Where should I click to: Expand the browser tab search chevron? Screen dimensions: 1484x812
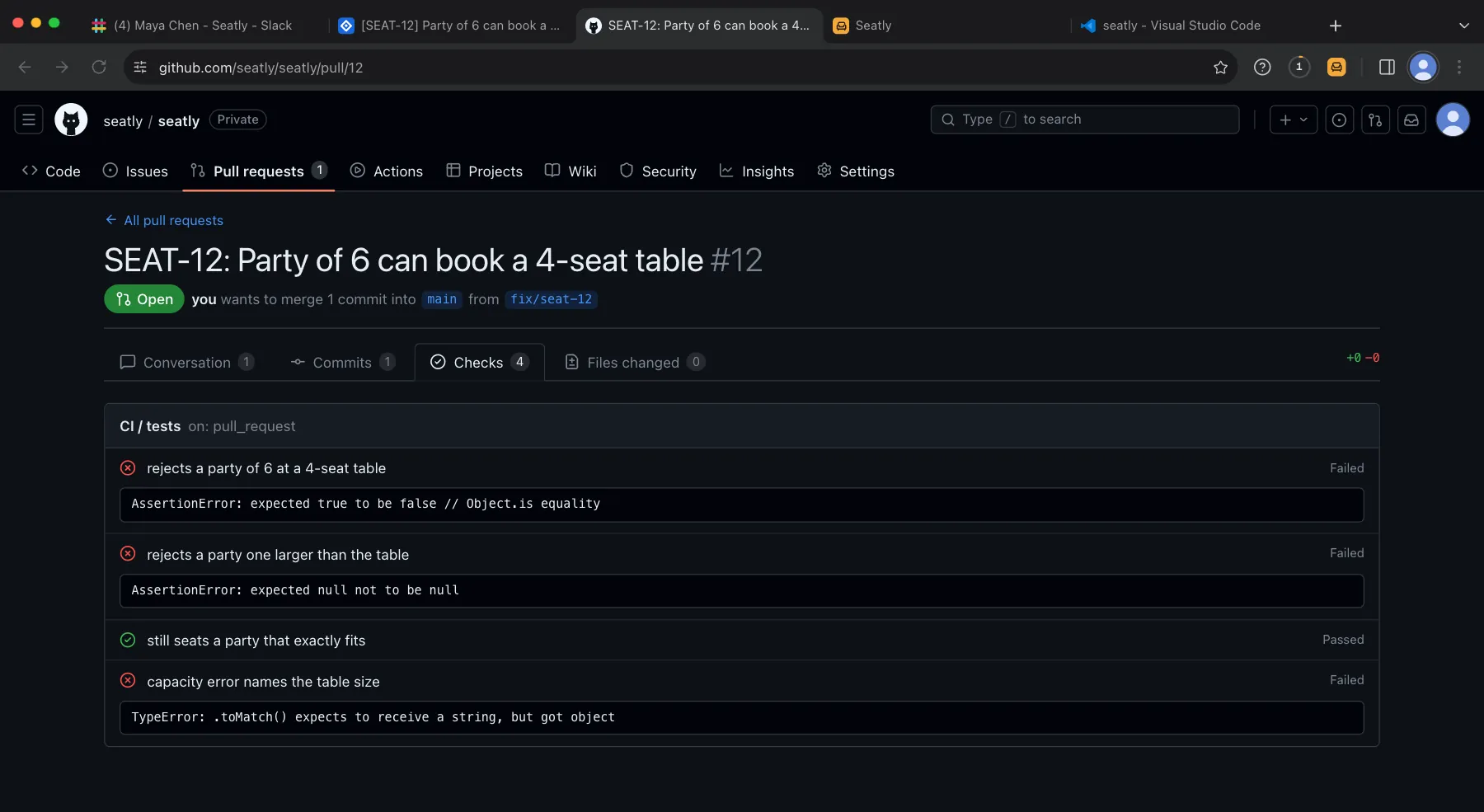tap(1464, 26)
